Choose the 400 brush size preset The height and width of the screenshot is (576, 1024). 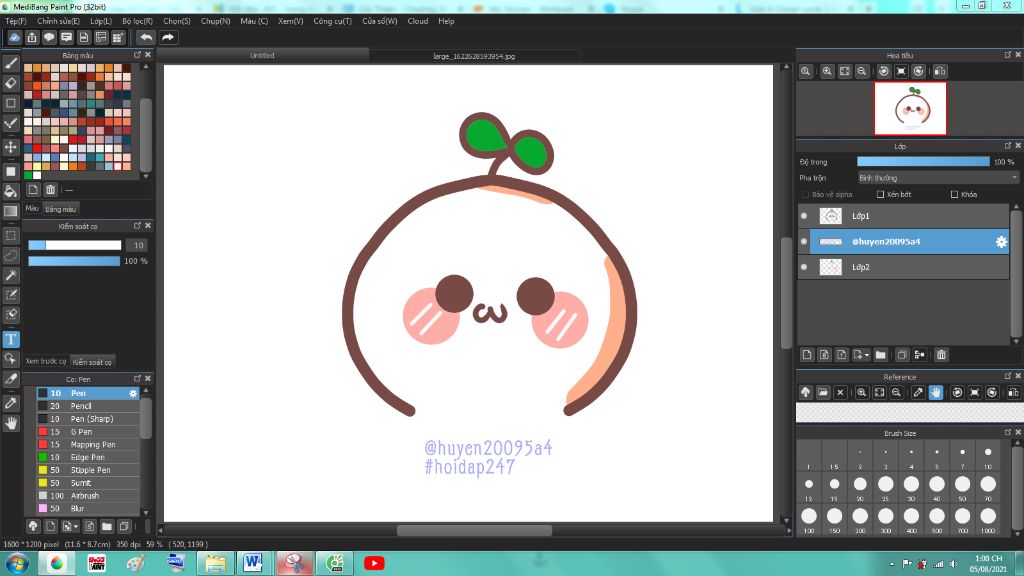coord(911,520)
